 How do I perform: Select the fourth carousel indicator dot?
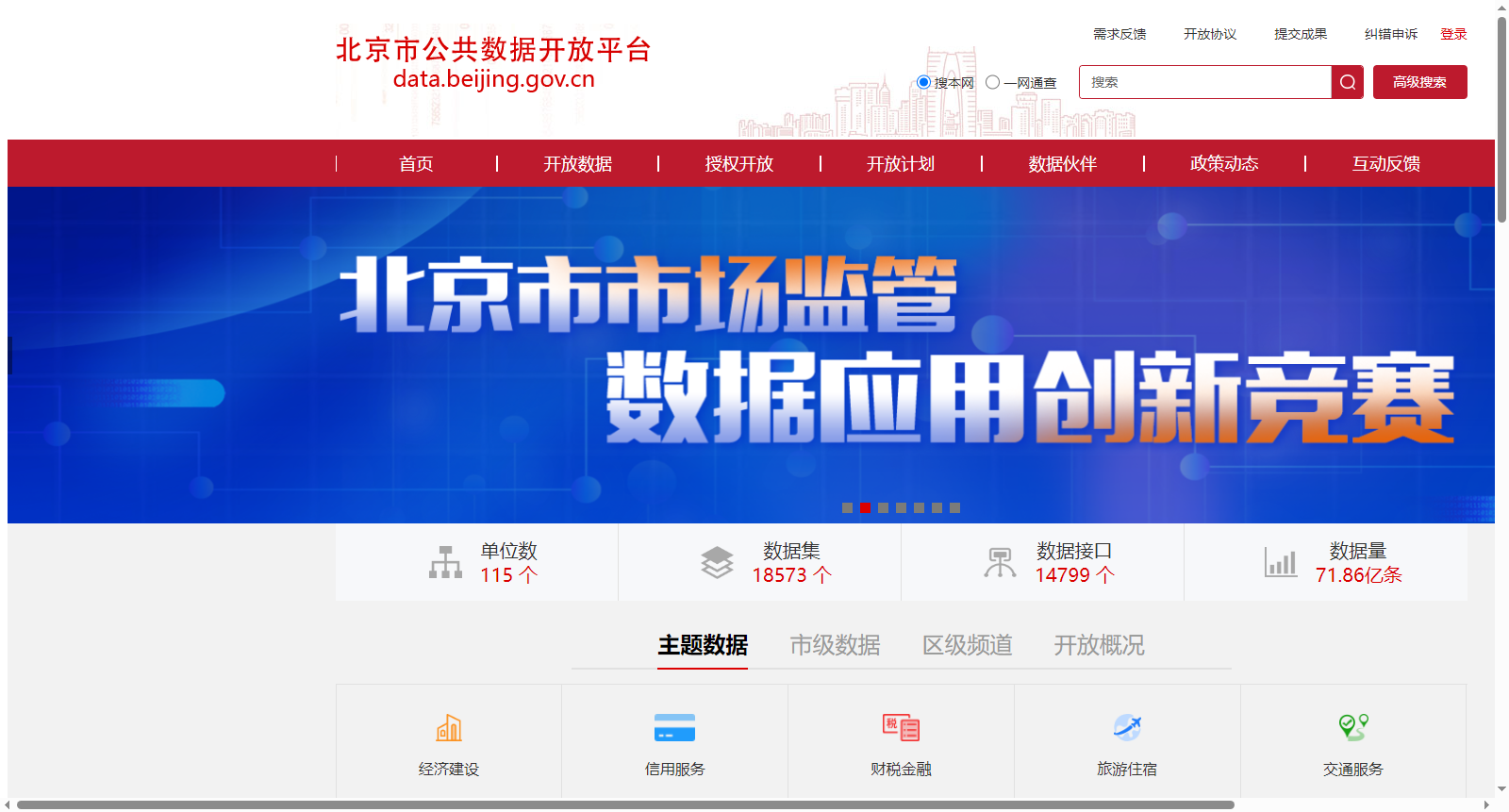pos(901,507)
